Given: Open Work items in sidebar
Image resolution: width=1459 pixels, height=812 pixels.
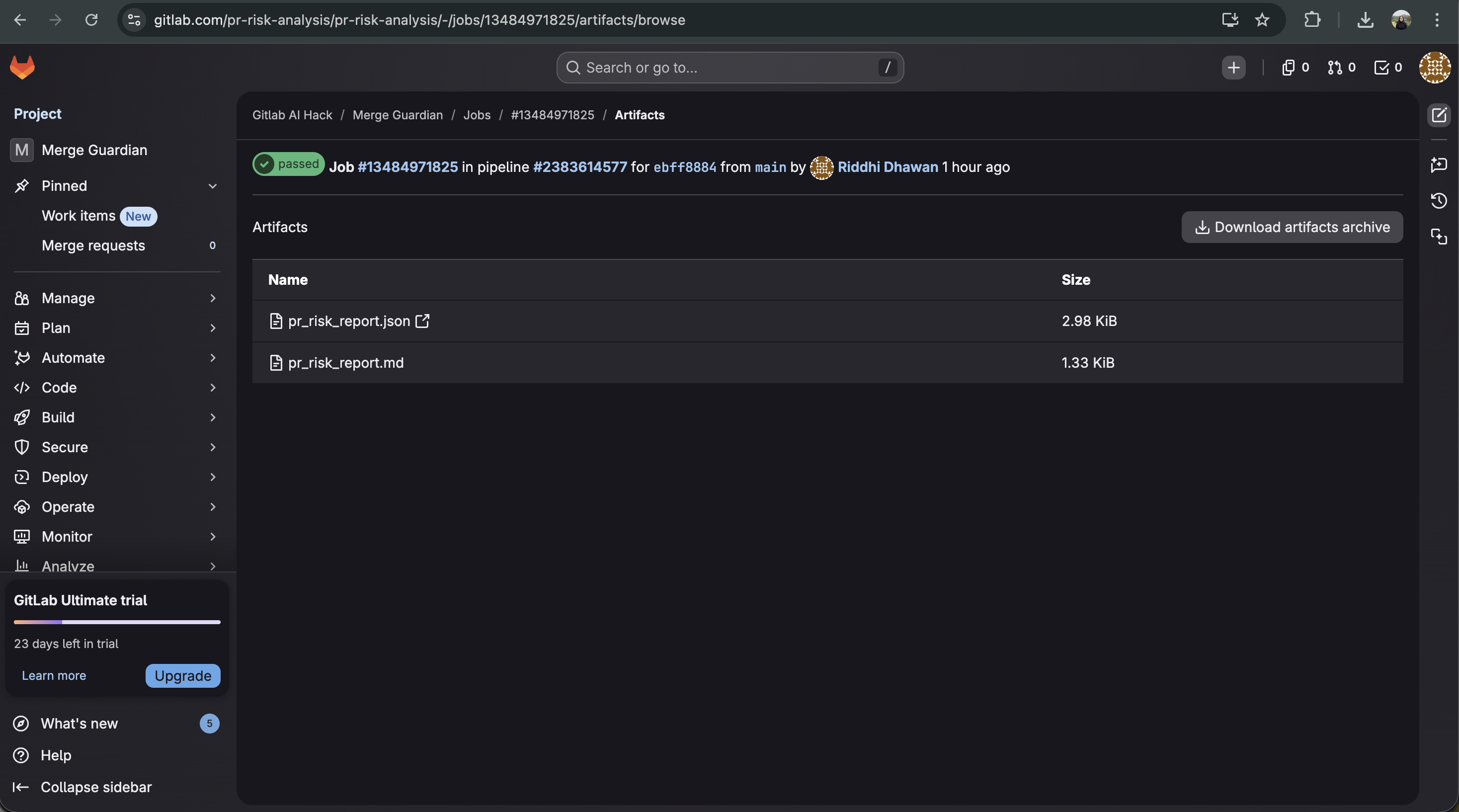Looking at the screenshot, I should click(78, 216).
